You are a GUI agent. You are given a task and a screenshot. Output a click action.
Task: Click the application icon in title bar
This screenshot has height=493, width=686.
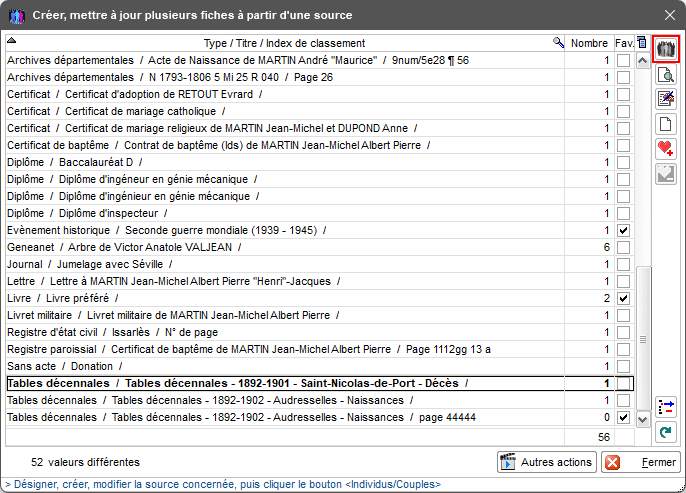tap(17, 16)
